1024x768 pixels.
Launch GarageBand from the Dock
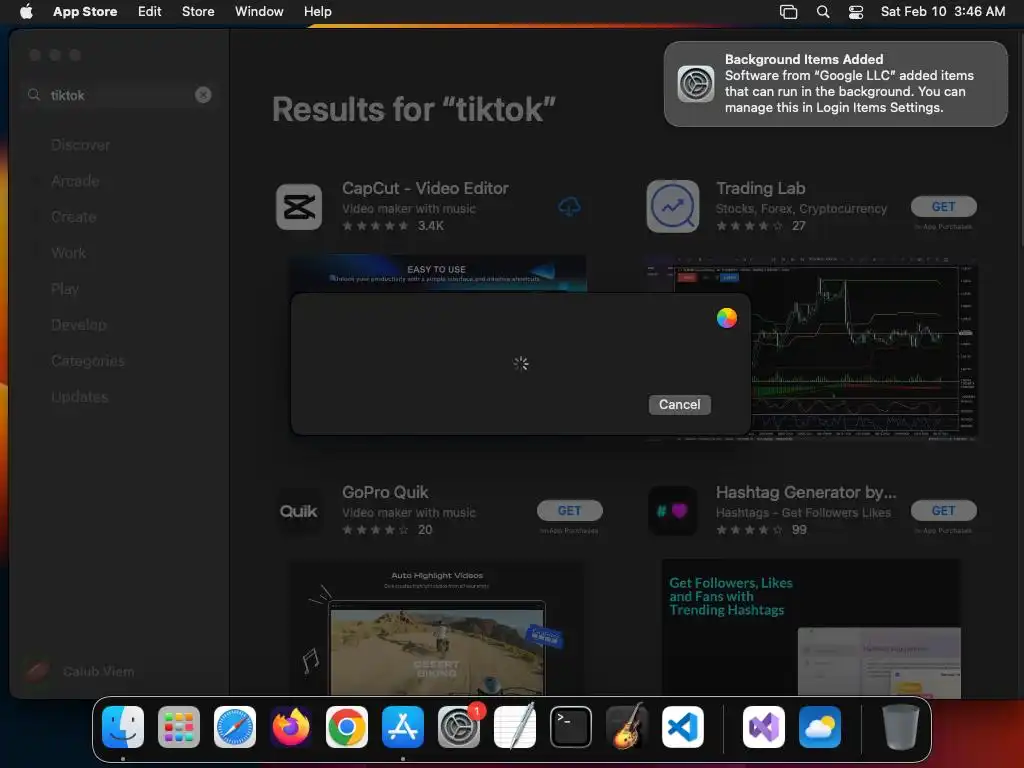pos(627,727)
